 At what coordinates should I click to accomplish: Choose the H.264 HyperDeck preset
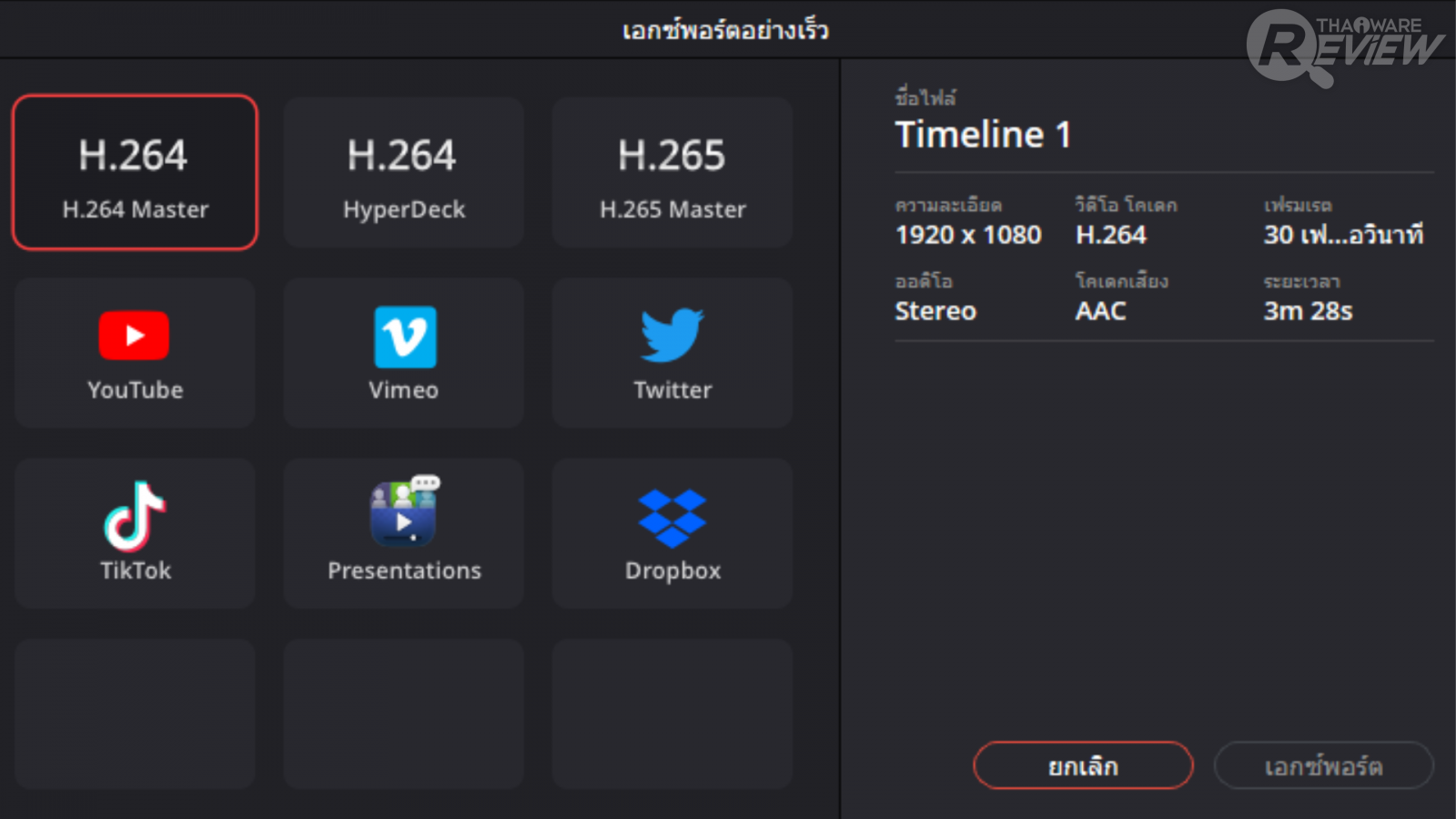pos(403,173)
